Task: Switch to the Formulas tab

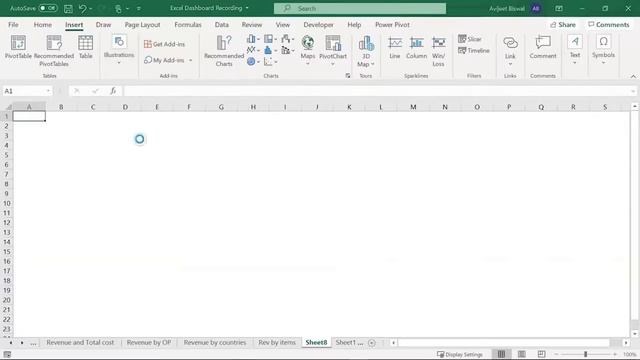Action: point(188,25)
